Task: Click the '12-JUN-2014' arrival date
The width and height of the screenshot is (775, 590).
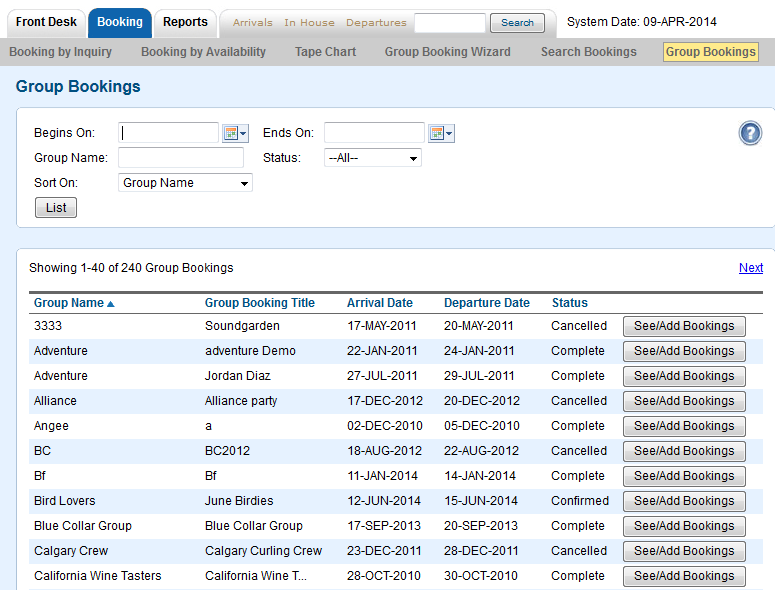Action: pyautogui.click(x=384, y=501)
